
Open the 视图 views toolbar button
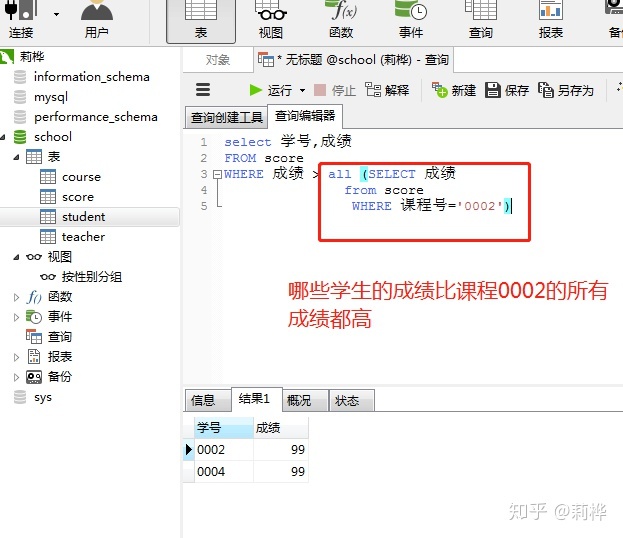tap(271, 20)
